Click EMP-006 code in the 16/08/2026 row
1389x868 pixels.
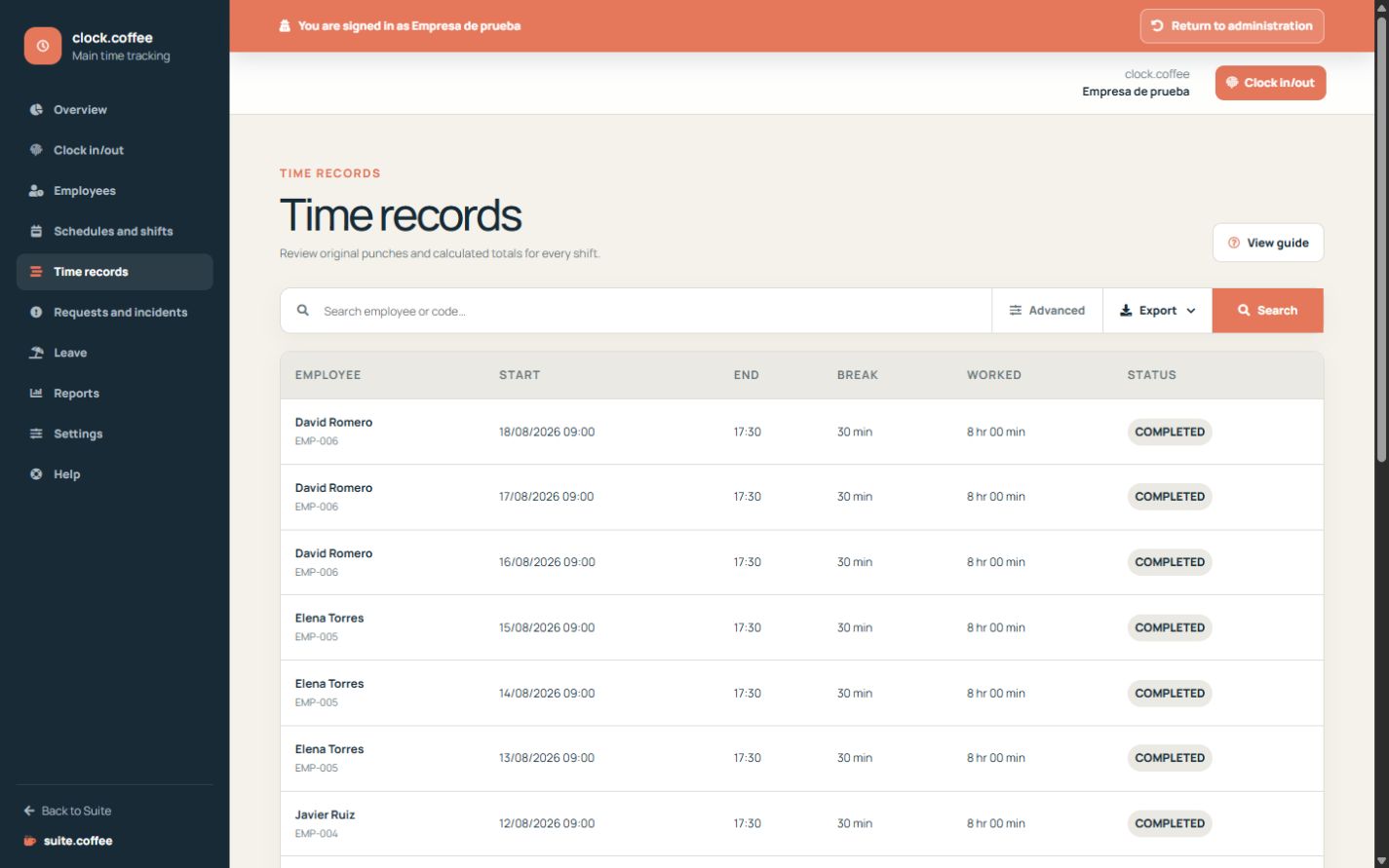[x=317, y=572]
